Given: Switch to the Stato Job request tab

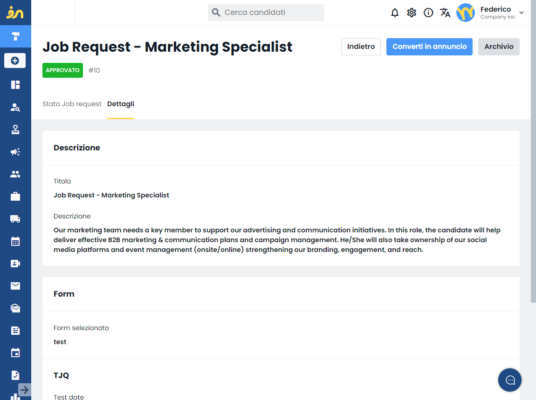Looking at the screenshot, I should click(72, 104).
